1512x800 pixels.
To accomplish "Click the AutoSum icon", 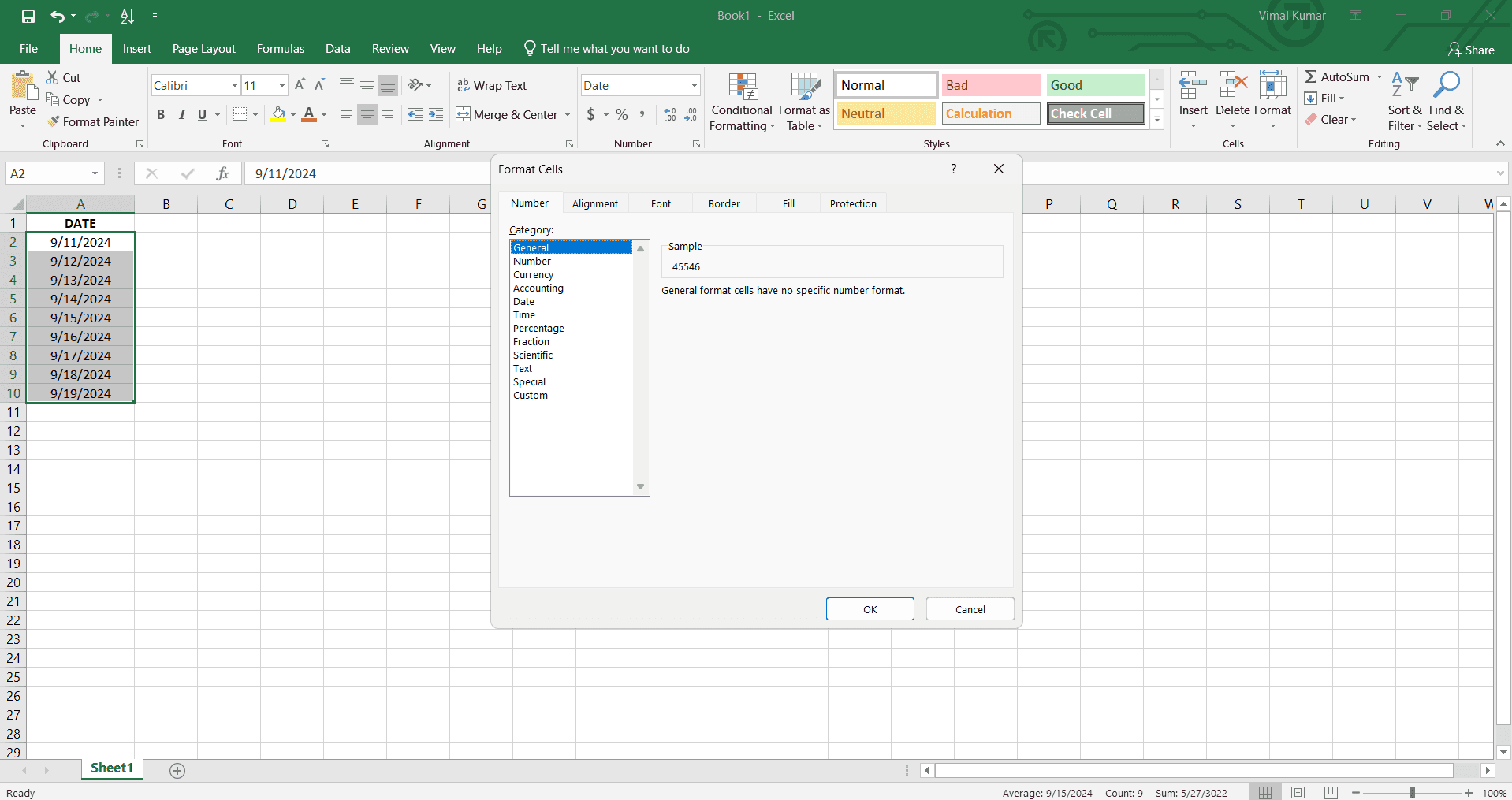I will pyautogui.click(x=1311, y=76).
